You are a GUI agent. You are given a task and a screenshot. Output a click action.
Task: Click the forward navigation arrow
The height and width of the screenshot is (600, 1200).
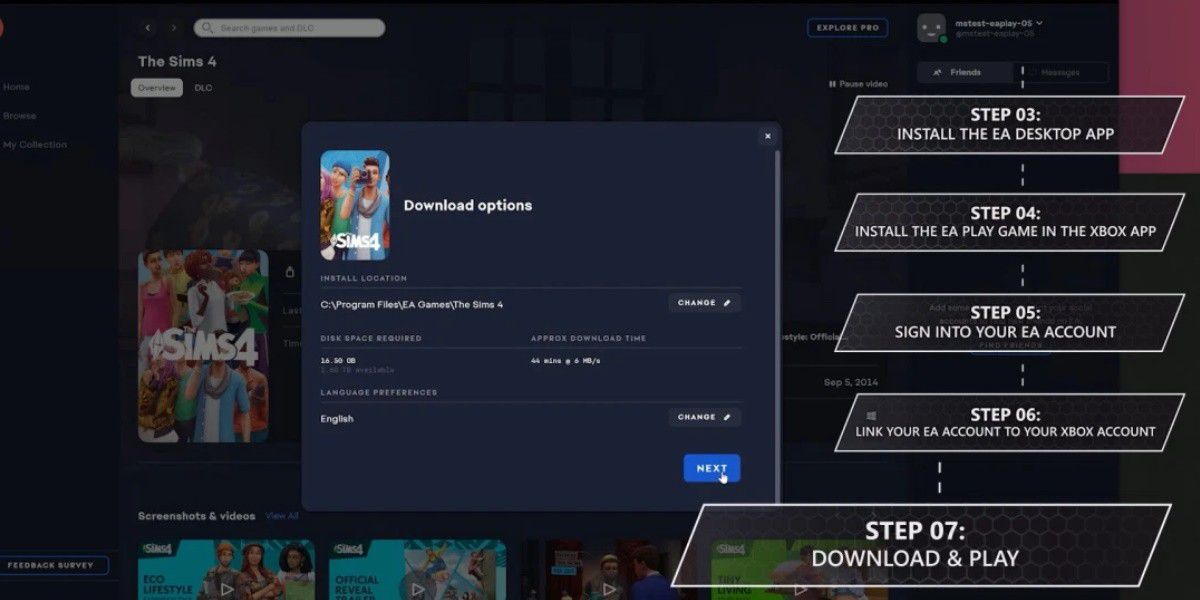(174, 28)
